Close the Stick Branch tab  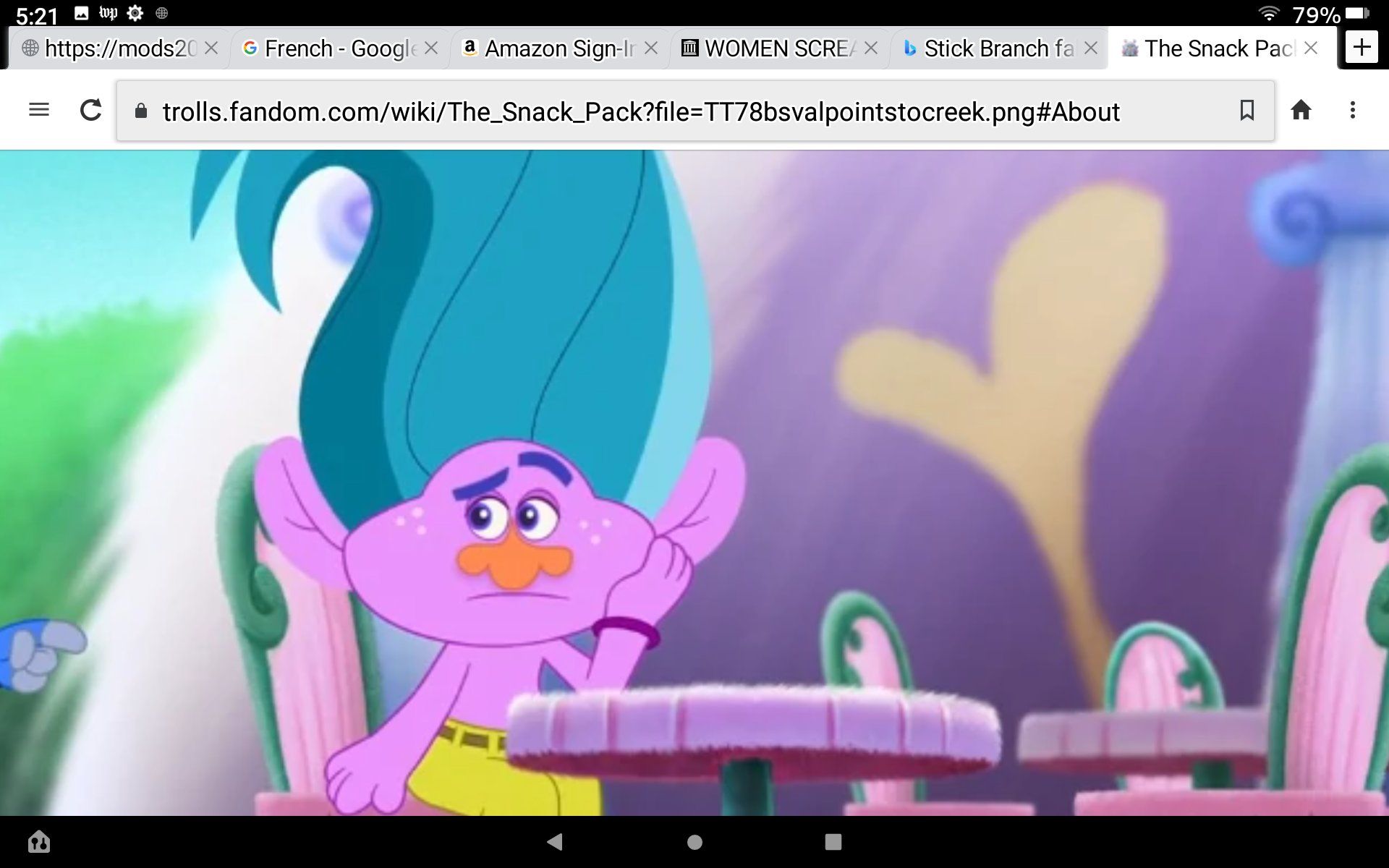coord(1090,48)
